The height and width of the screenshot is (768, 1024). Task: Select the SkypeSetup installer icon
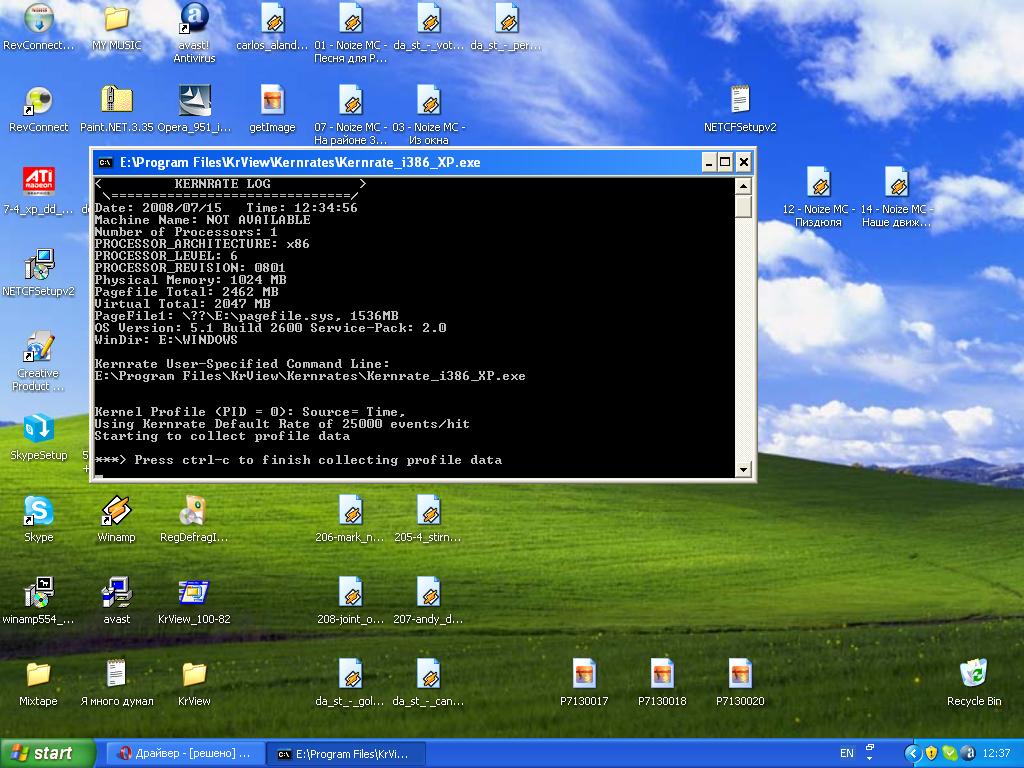point(38,430)
